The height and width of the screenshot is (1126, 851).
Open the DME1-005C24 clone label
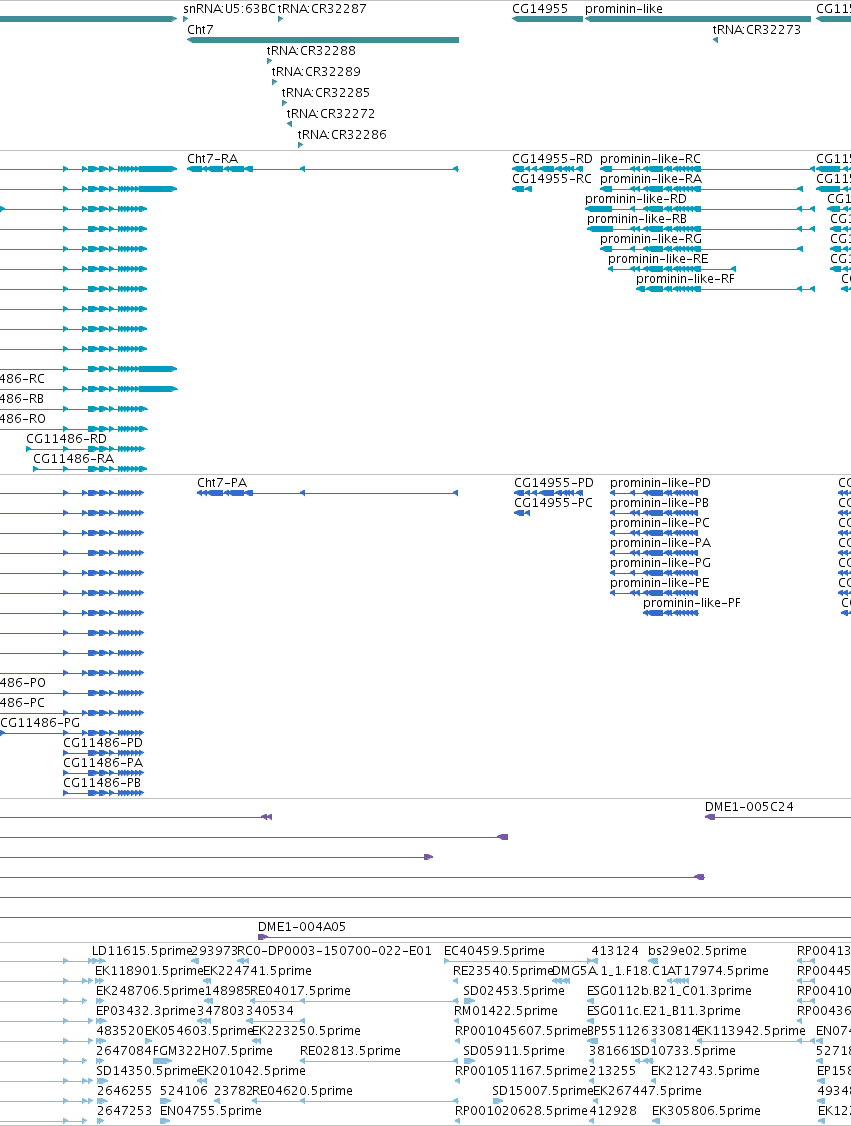click(x=750, y=806)
